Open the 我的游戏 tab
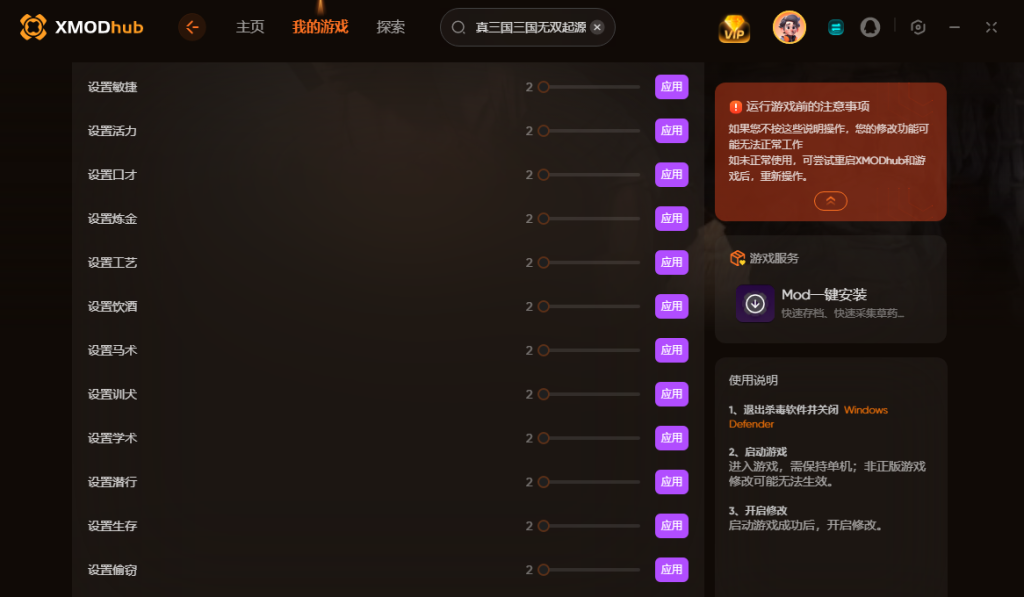Screen dimensions: 1024x597 pyautogui.click(x=320, y=27)
